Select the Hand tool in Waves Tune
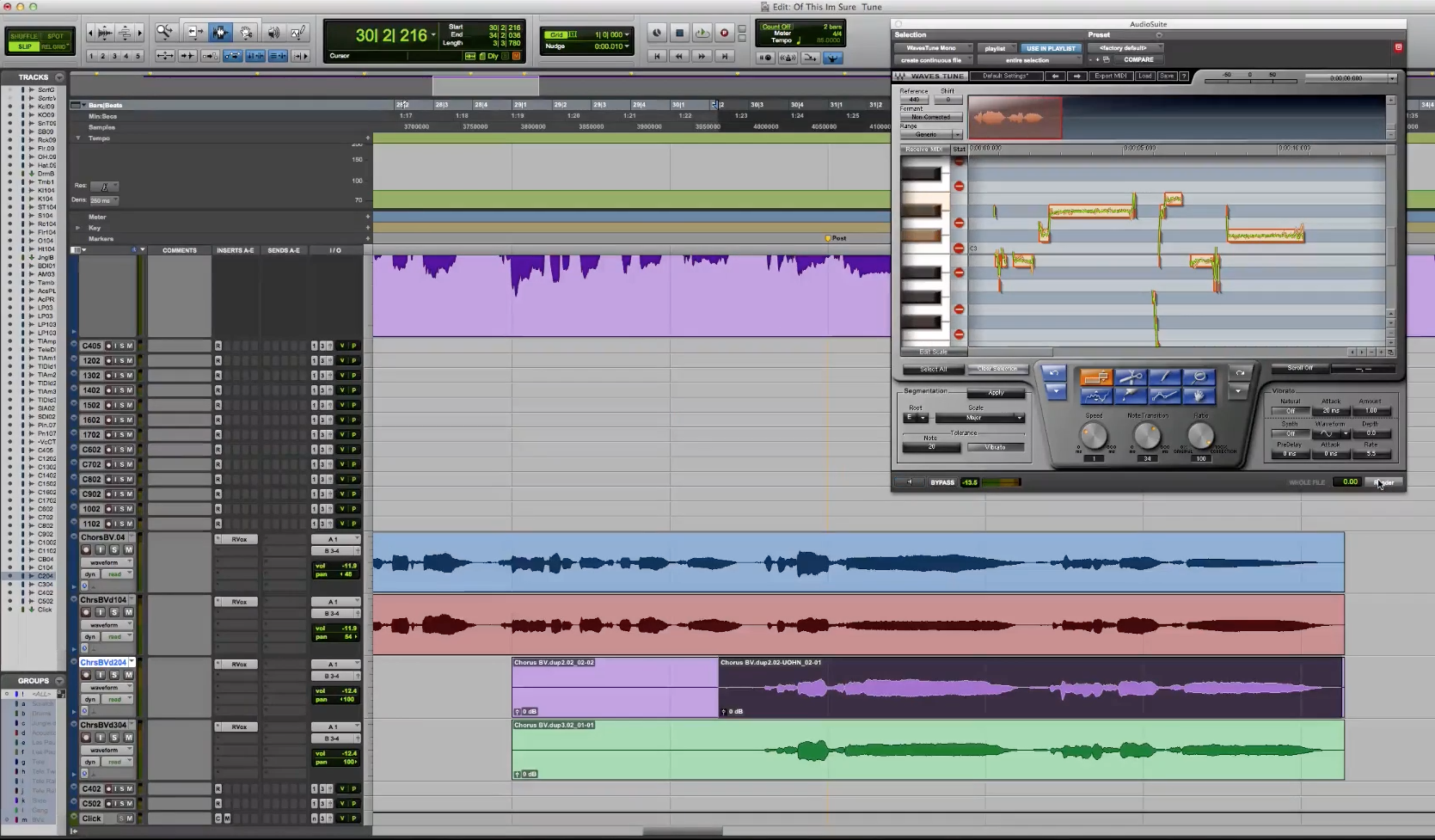This screenshot has width=1435, height=840. coord(1198,396)
